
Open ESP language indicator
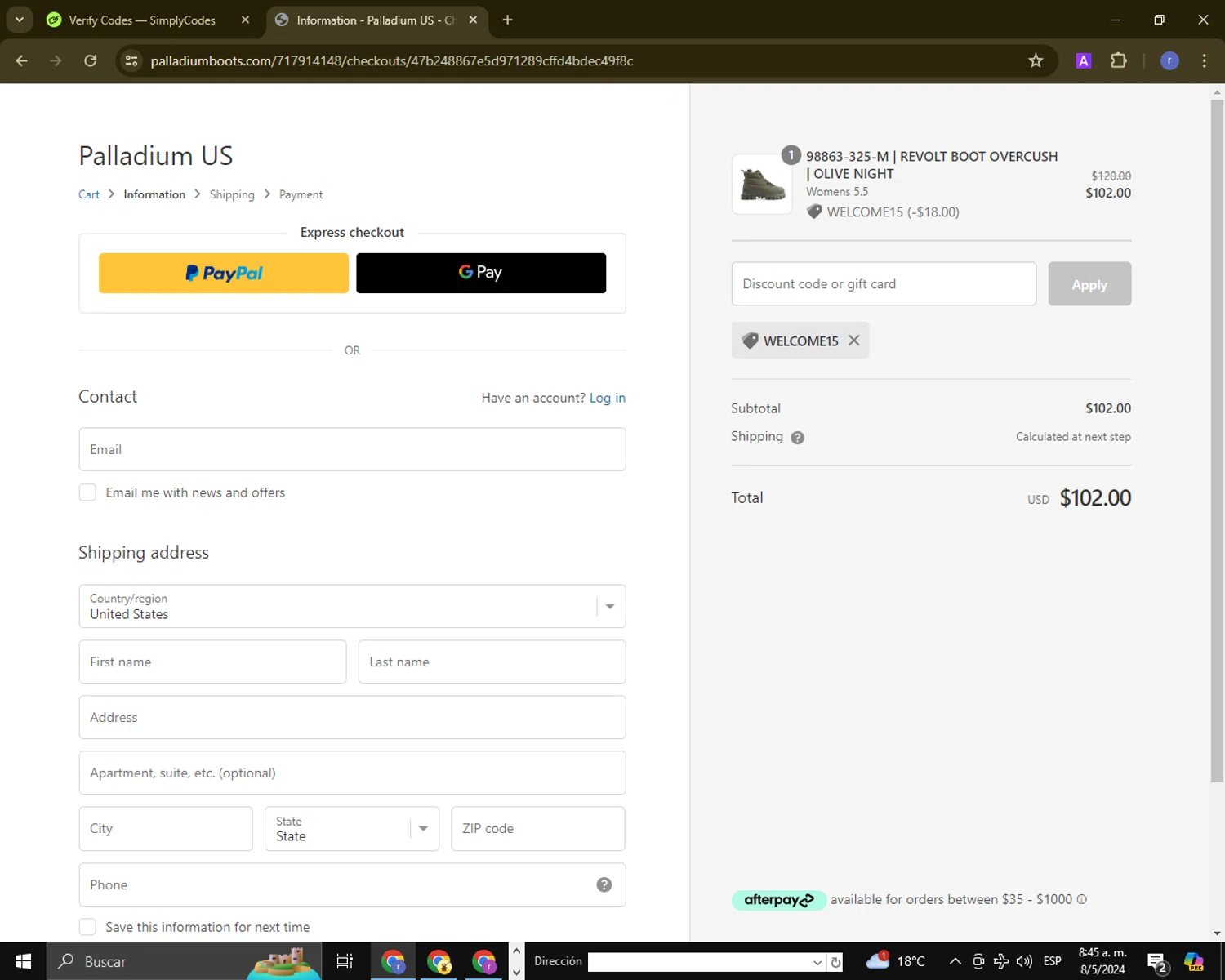pos(1053,961)
